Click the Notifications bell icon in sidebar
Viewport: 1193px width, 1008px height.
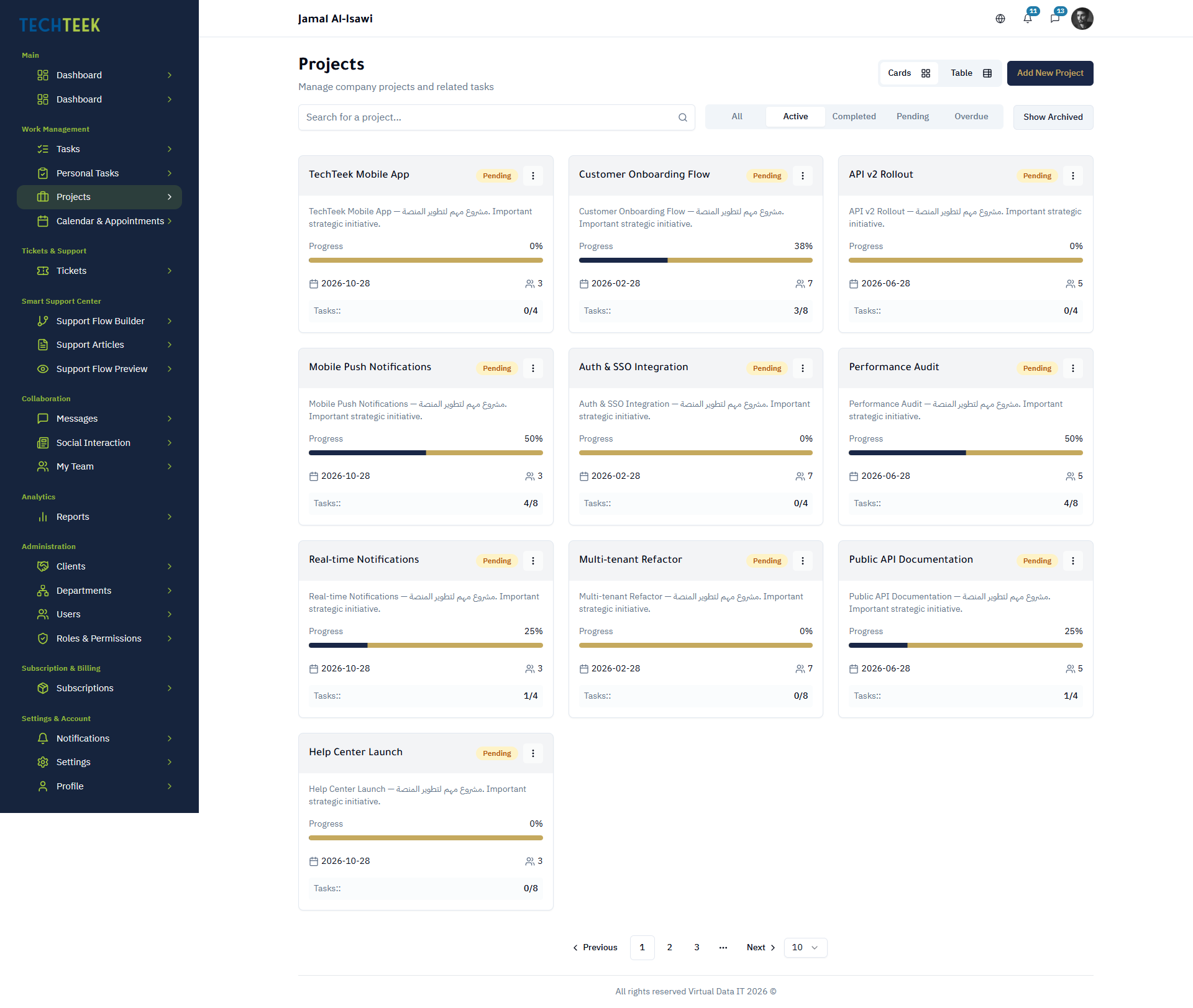[x=43, y=738]
